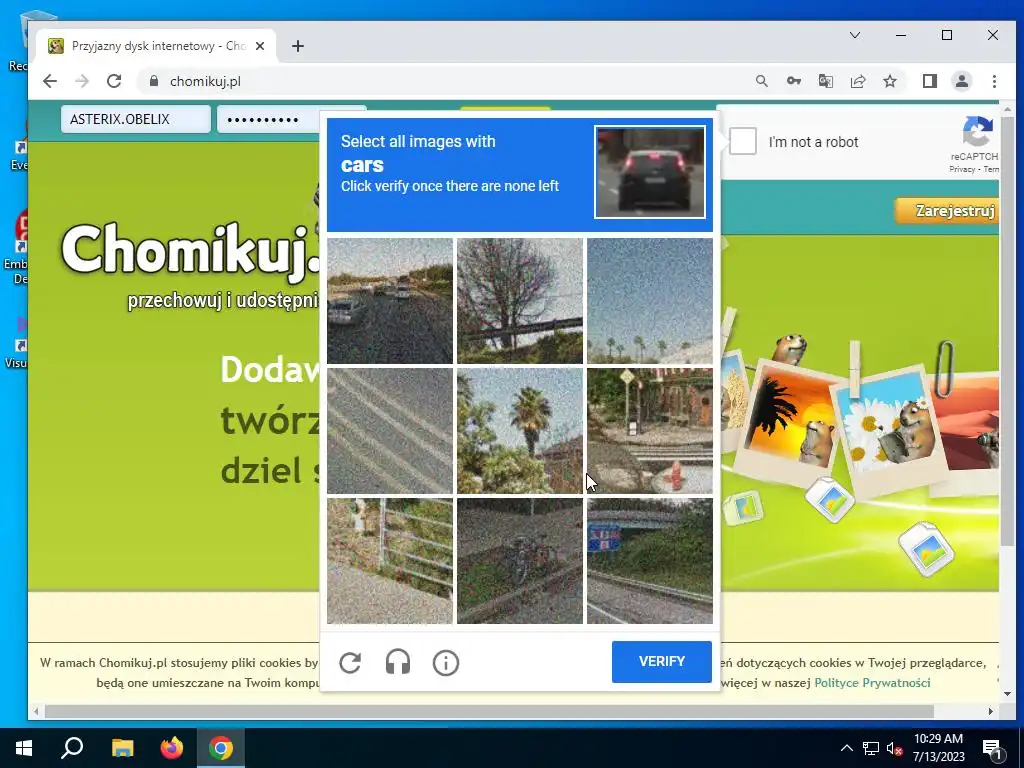Click the reCAPTCHA reload challenge icon

tap(351, 662)
